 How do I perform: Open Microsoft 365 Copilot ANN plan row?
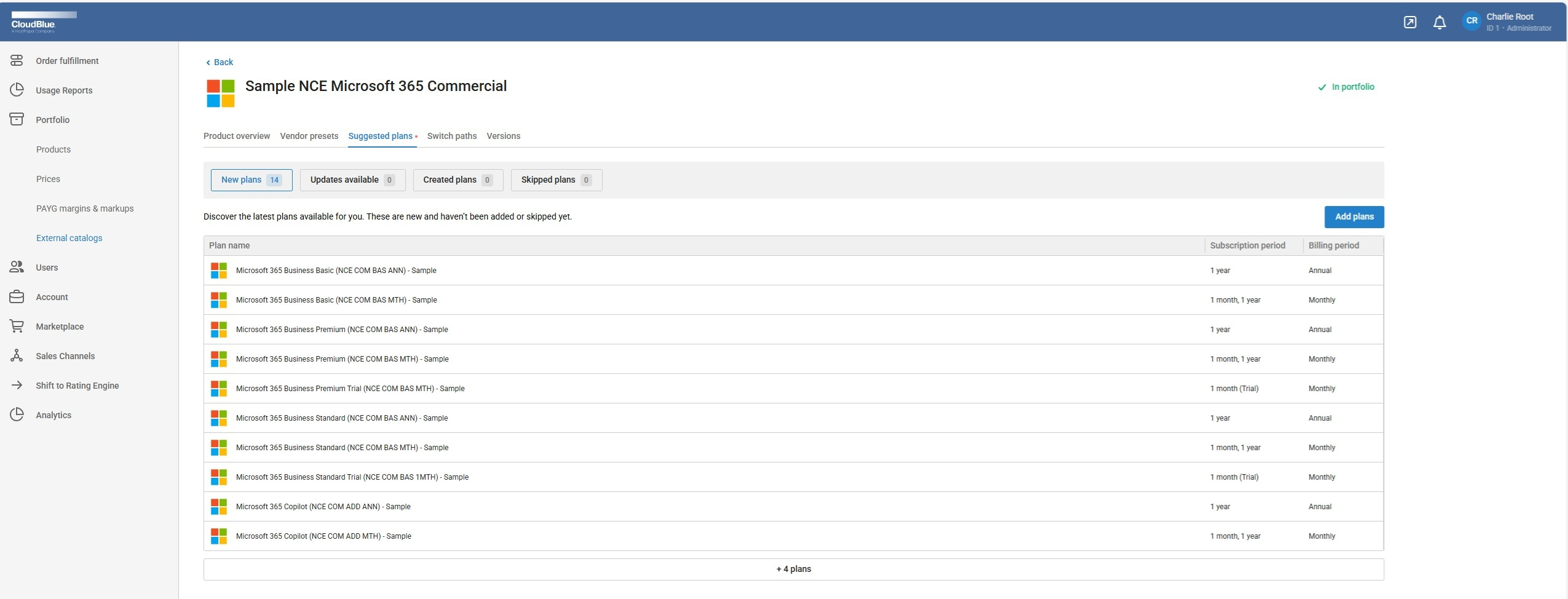[323, 507]
